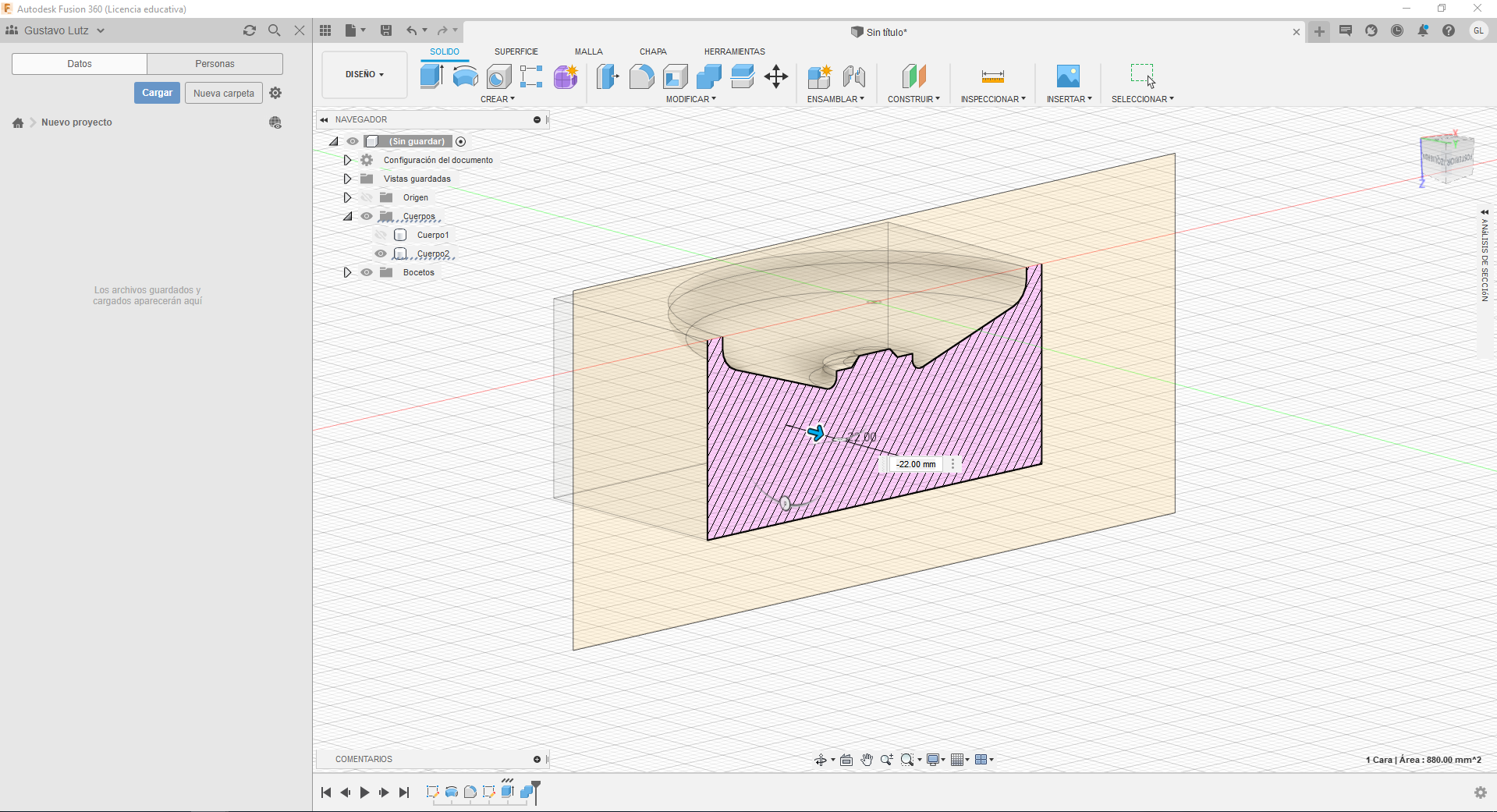Click the Orbit icon in navigation bar
Viewport: 1497px width, 812px height.
(x=821, y=760)
